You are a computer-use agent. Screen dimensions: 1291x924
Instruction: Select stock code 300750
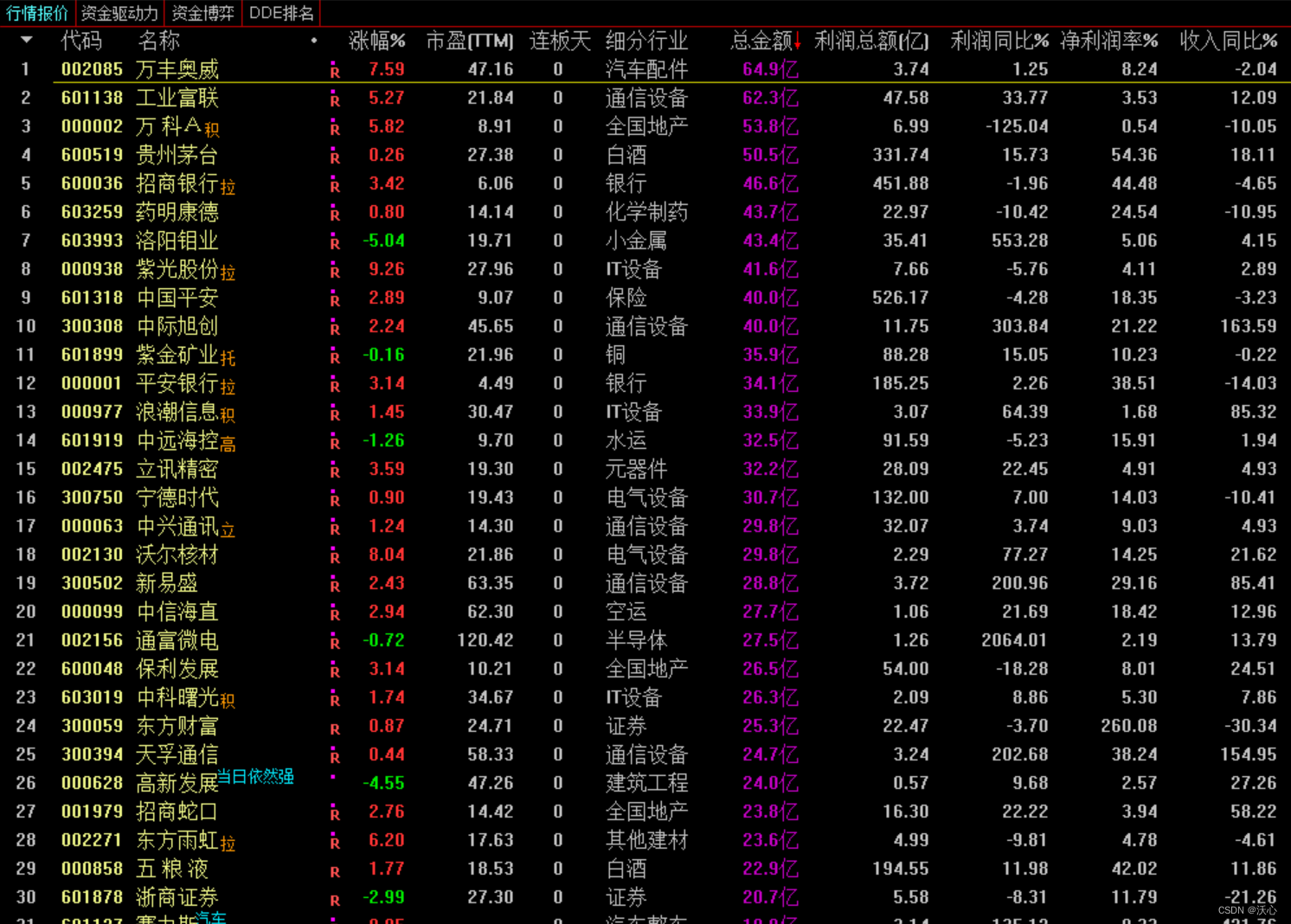tap(92, 497)
